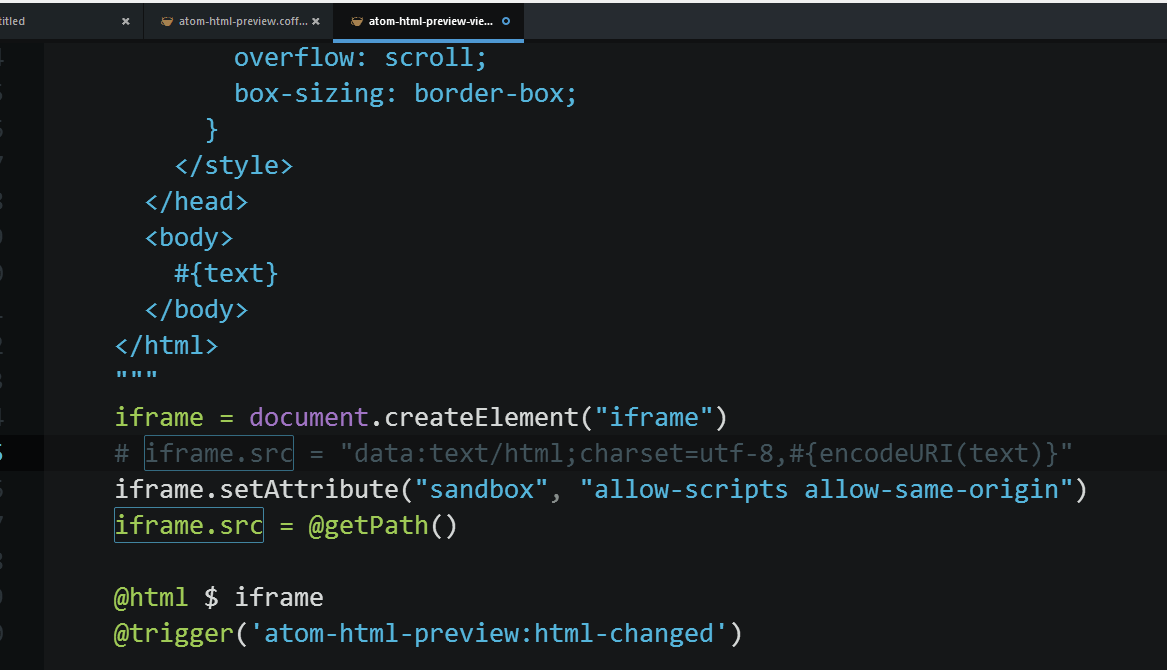Click the blue modified-file indicator on active tab
Image resolution: width=1167 pixels, height=670 pixels.
tap(506, 20)
